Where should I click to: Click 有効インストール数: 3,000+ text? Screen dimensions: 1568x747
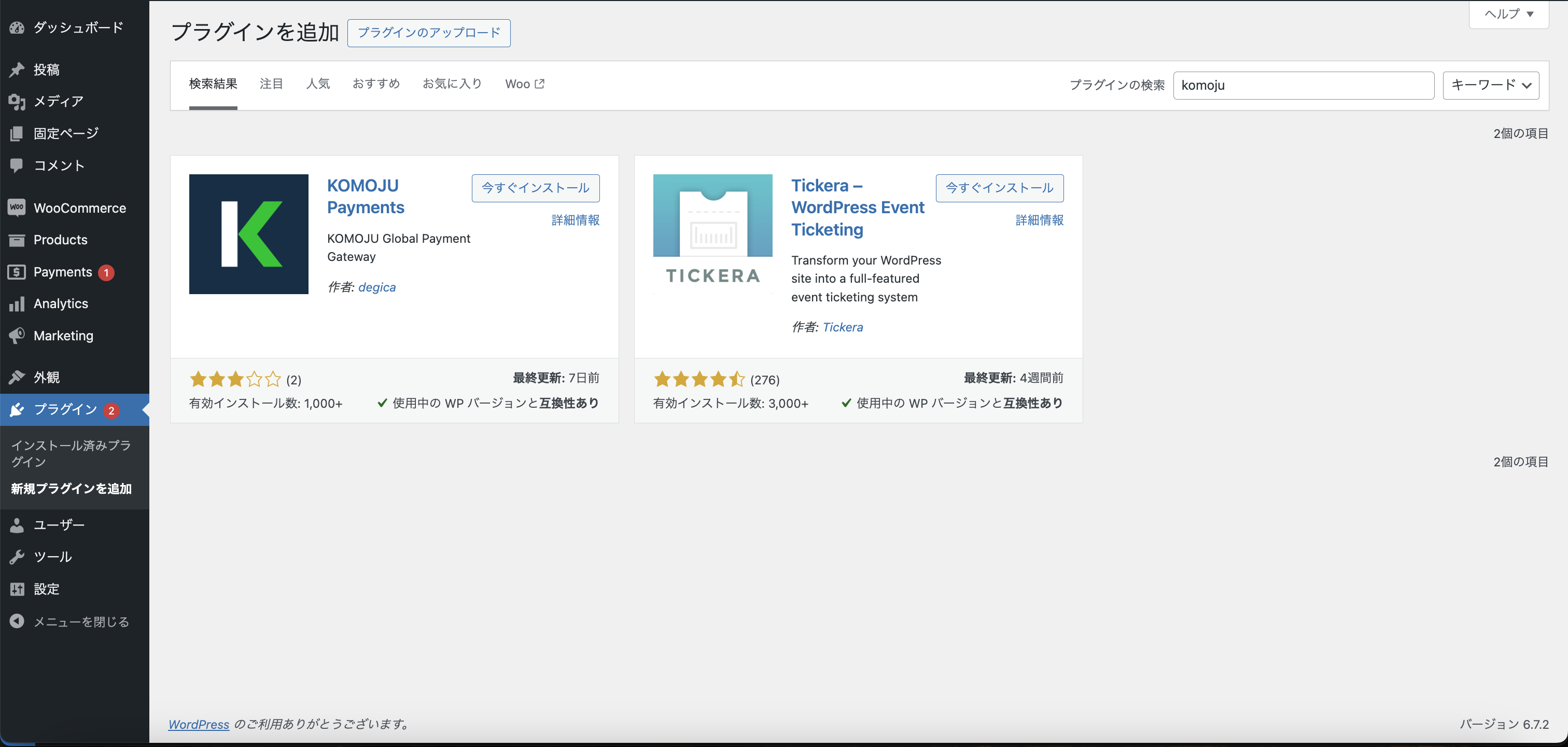pos(731,404)
